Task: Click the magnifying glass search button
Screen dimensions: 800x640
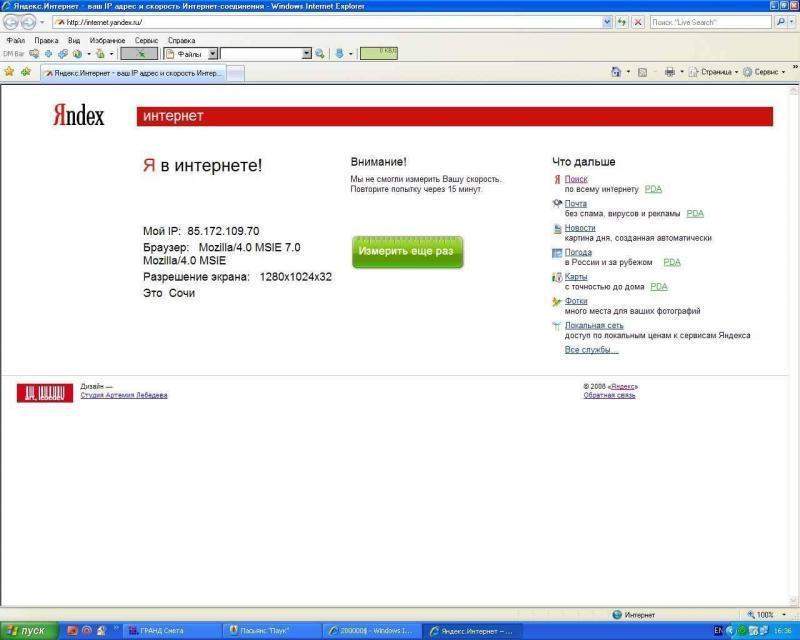Action: pyautogui.click(x=780, y=22)
